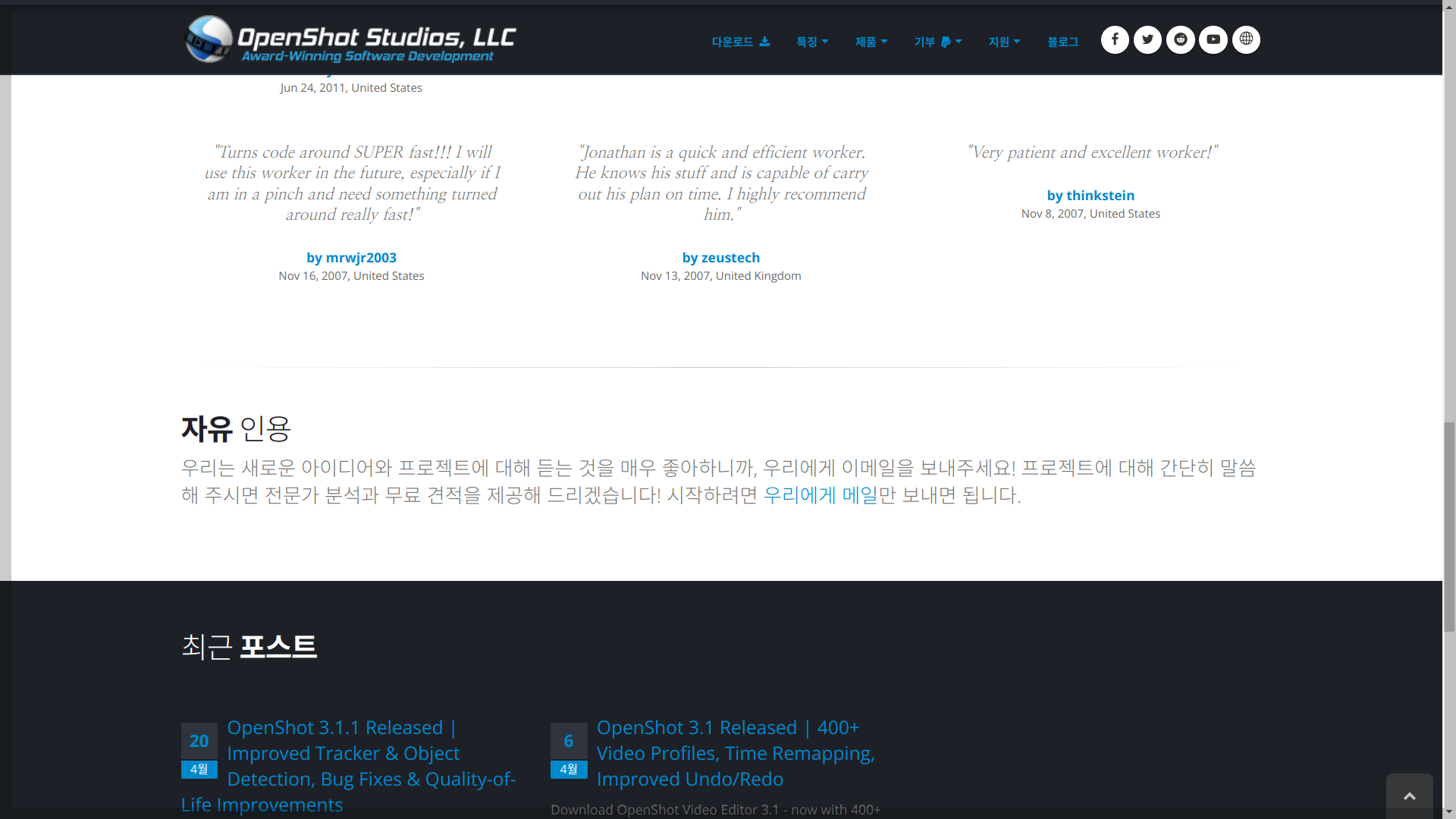
Task: Expand the 특징 dropdown menu
Action: point(812,42)
